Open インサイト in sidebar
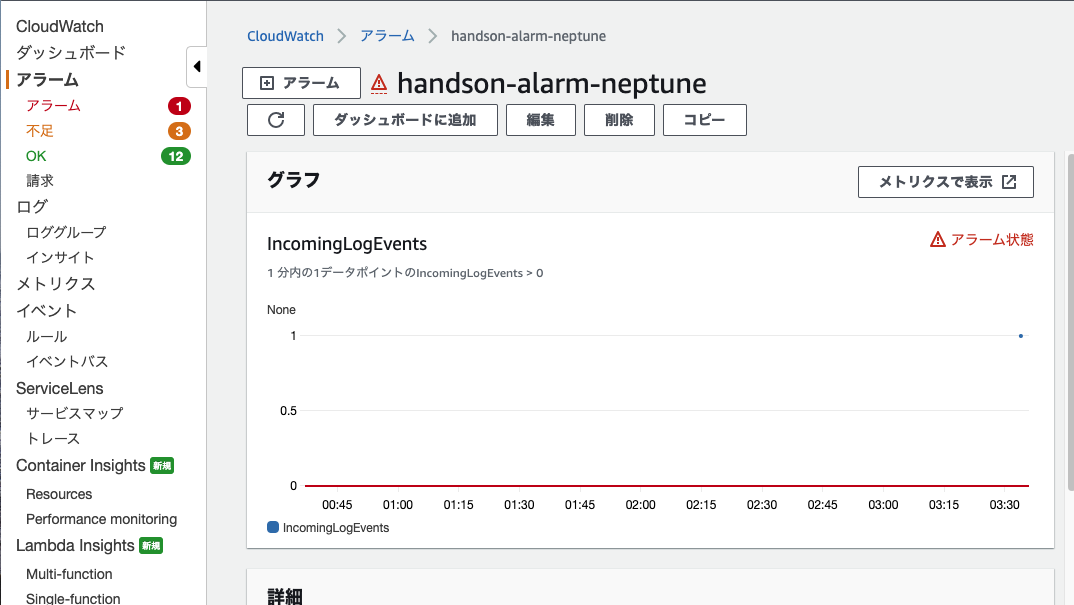Image resolution: width=1074 pixels, height=605 pixels. pos(60,258)
